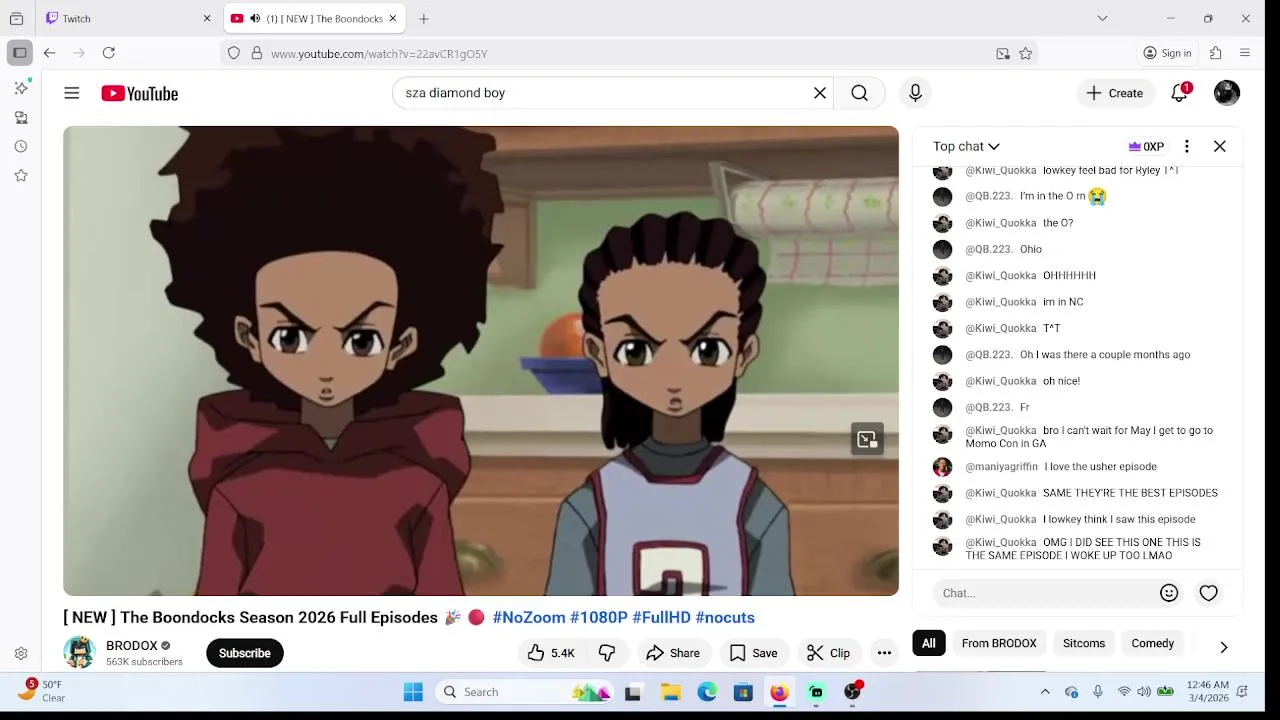Close the Twitch tab
The height and width of the screenshot is (720, 1280).
[207, 18]
